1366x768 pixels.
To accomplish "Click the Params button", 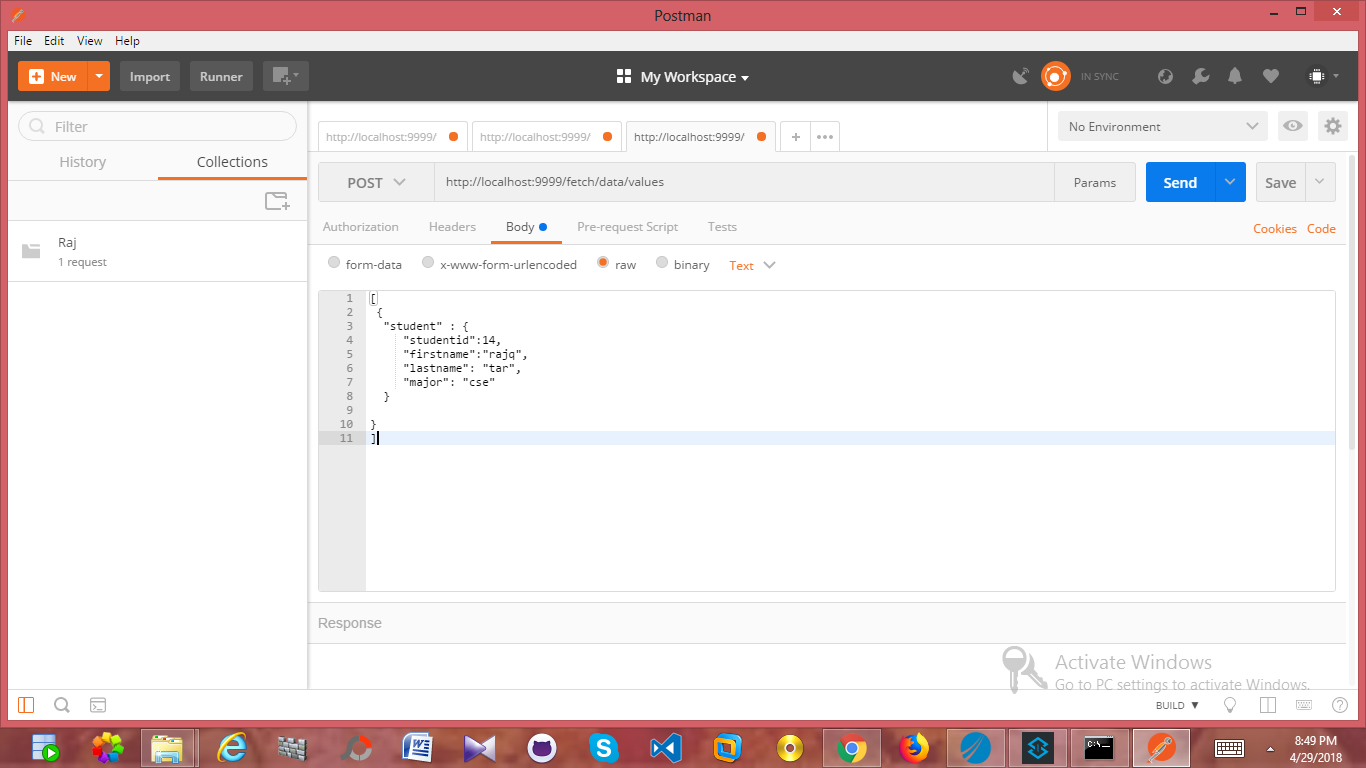I will [1095, 182].
